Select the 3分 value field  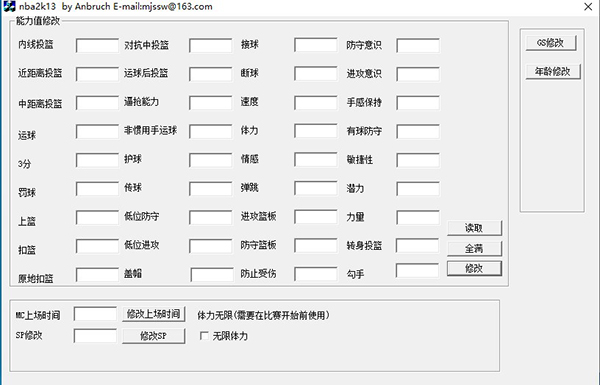click(x=97, y=160)
